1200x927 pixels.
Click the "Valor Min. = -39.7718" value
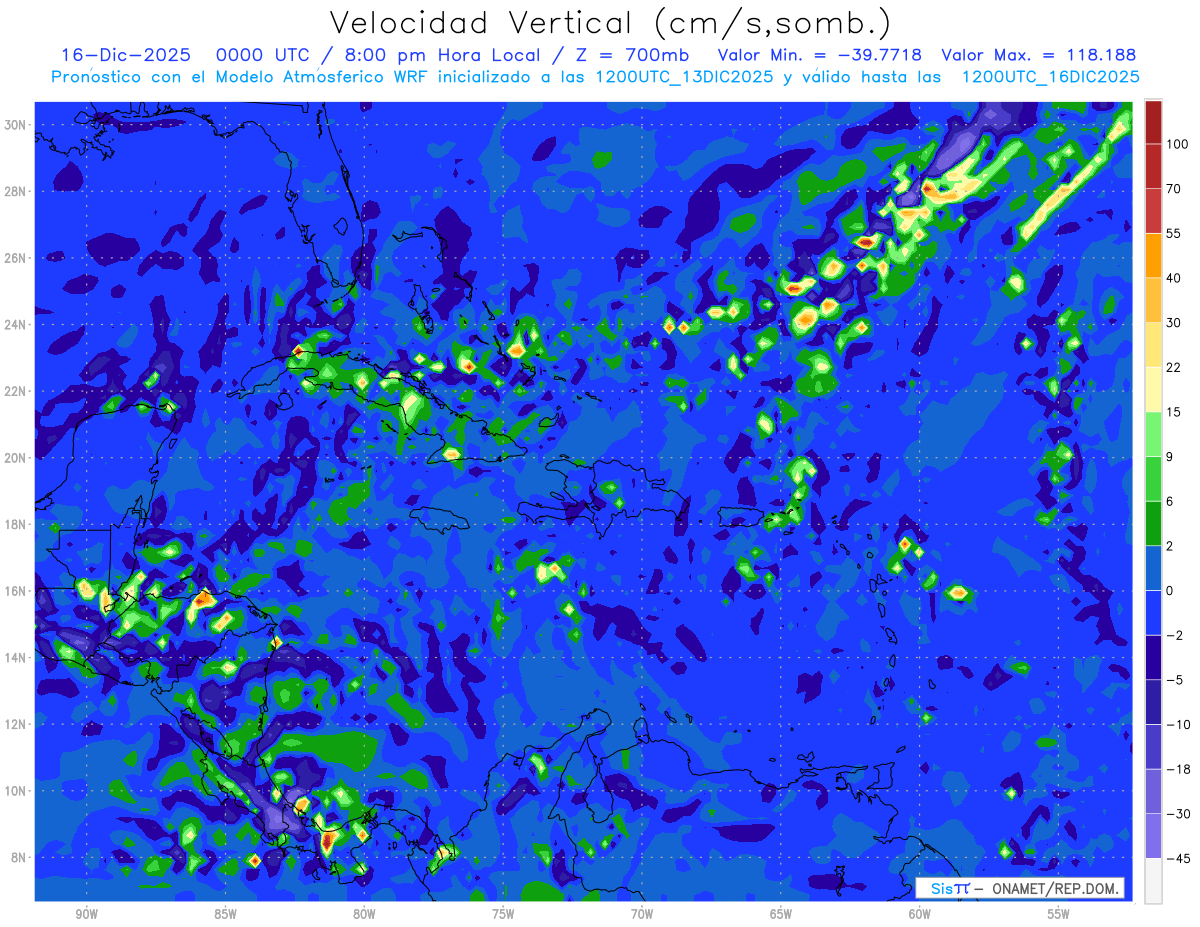[x=820, y=55]
